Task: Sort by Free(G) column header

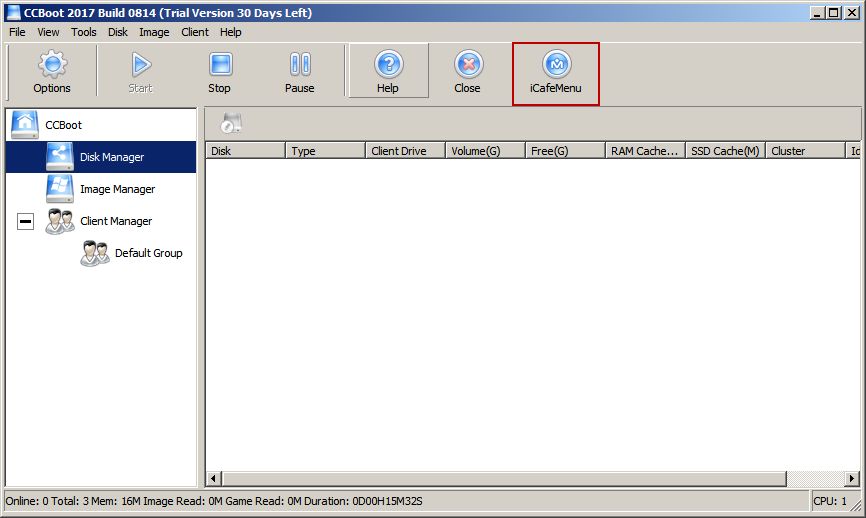Action: (x=565, y=151)
